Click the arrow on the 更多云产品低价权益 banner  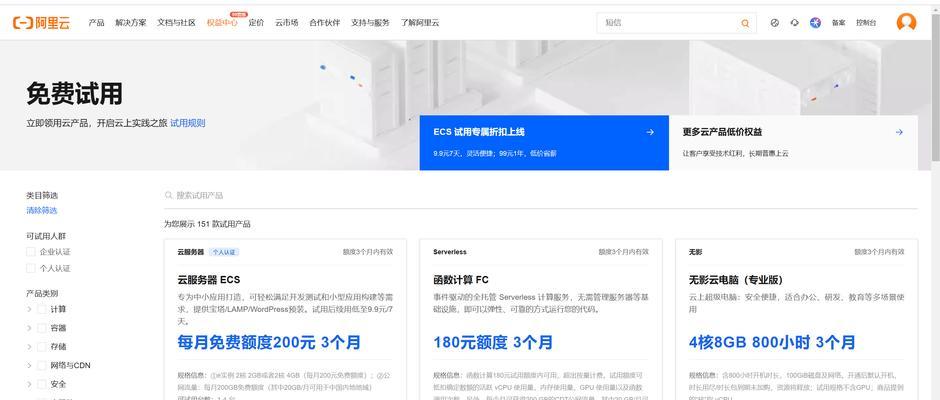[x=899, y=132]
